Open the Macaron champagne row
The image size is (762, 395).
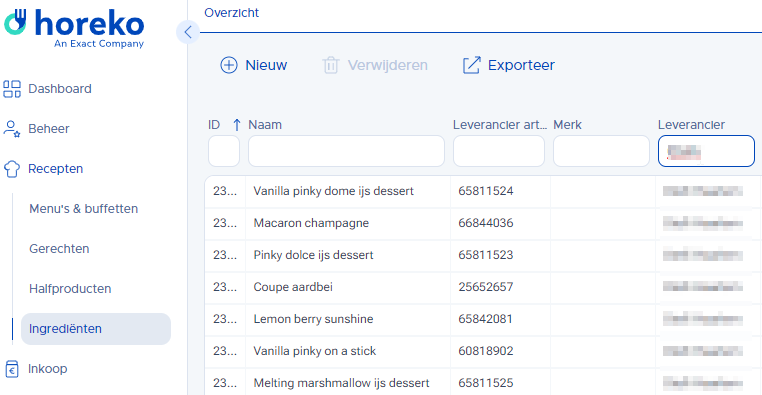[x=483, y=223]
